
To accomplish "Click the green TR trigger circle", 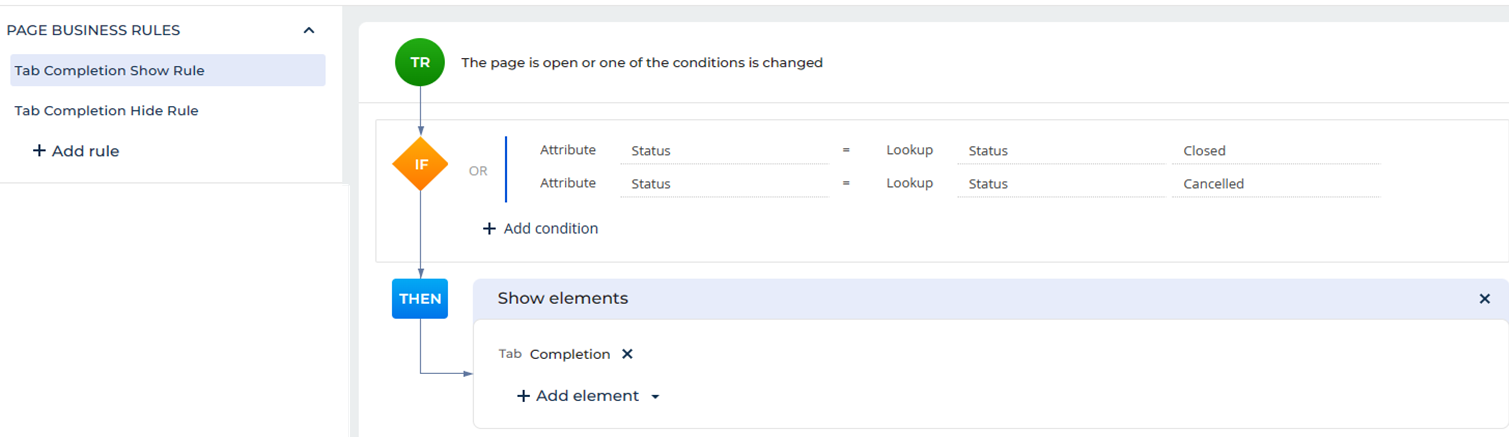I will [420, 62].
